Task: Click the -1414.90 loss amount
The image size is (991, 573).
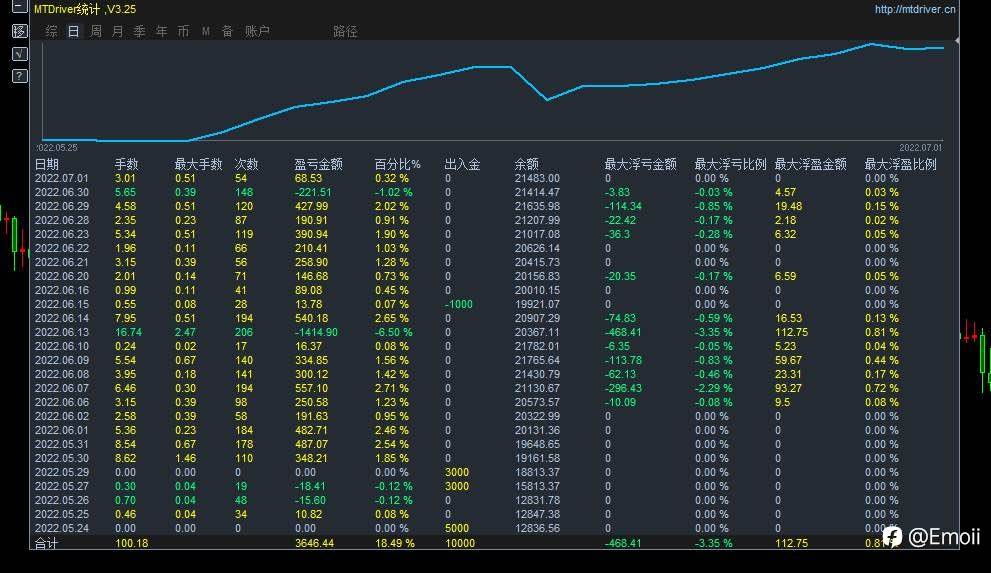Action: pyautogui.click(x=316, y=332)
